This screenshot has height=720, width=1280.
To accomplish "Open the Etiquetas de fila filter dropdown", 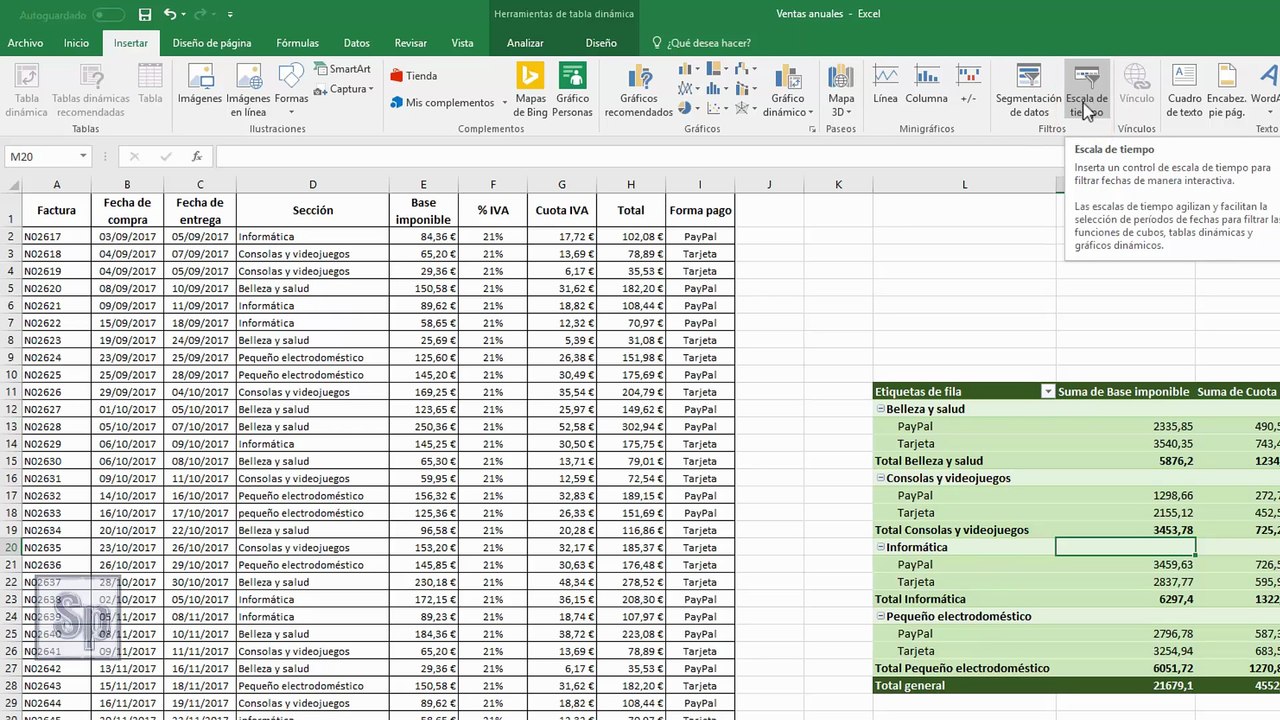I will [x=1048, y=392].
